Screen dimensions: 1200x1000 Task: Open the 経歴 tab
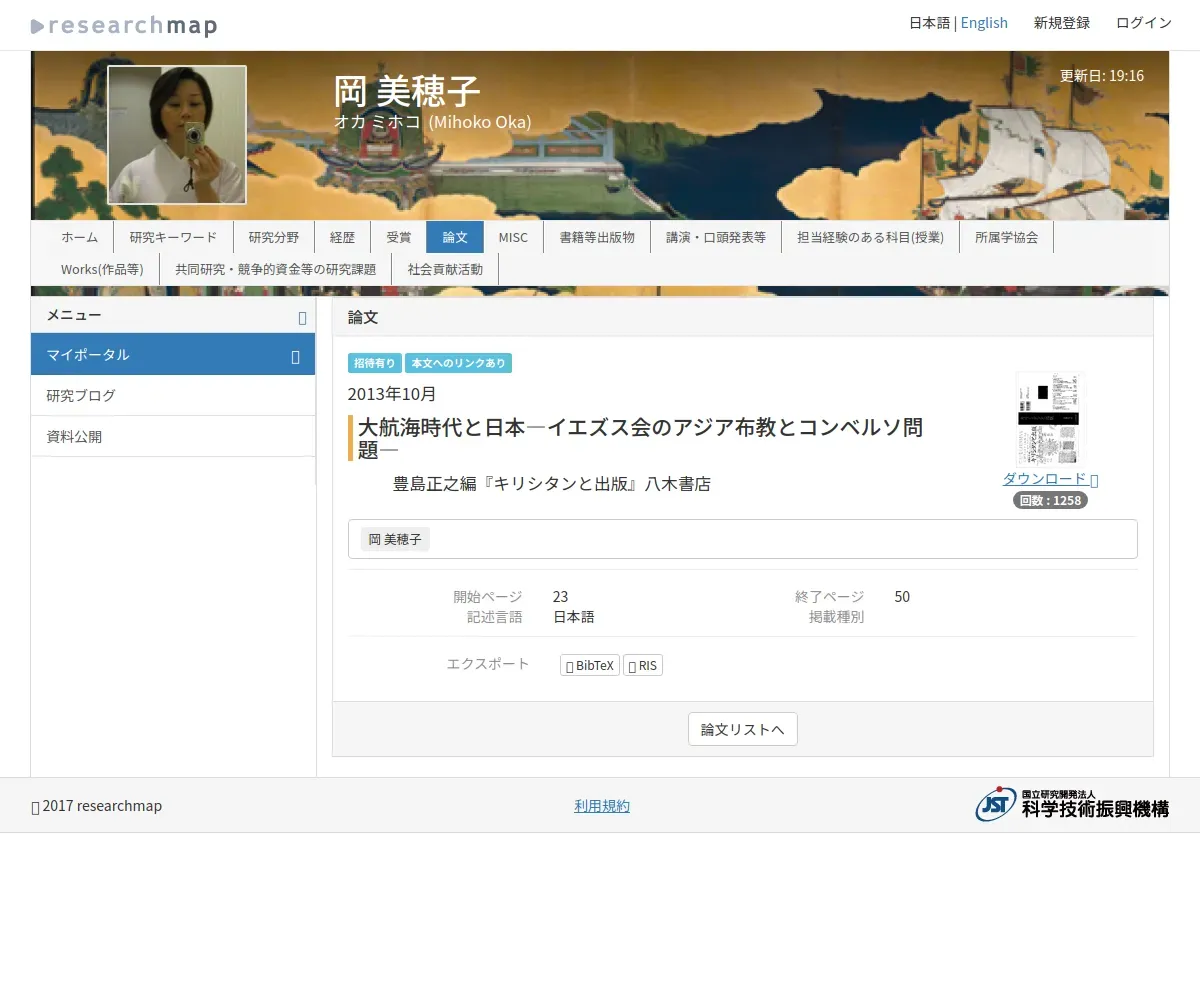pos(343,237)
